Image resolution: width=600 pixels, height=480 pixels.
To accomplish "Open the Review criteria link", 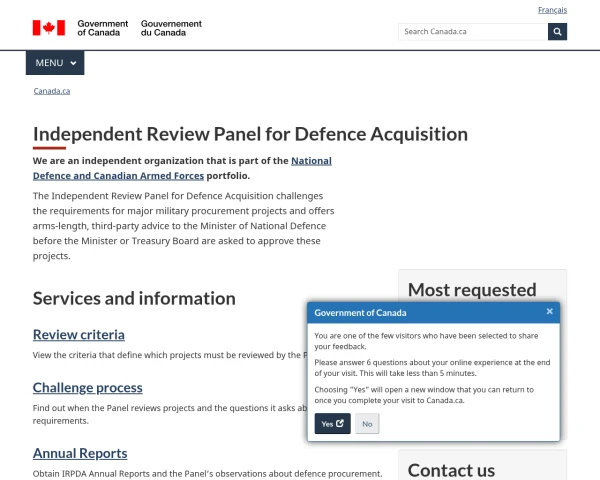I will (x=79, y=335).
